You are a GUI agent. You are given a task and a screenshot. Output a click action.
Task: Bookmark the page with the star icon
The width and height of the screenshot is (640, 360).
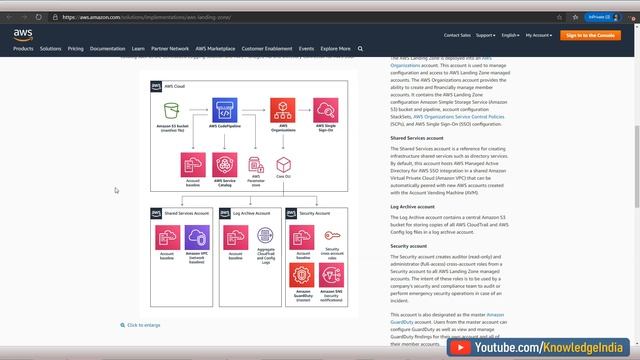click(559, 17)
